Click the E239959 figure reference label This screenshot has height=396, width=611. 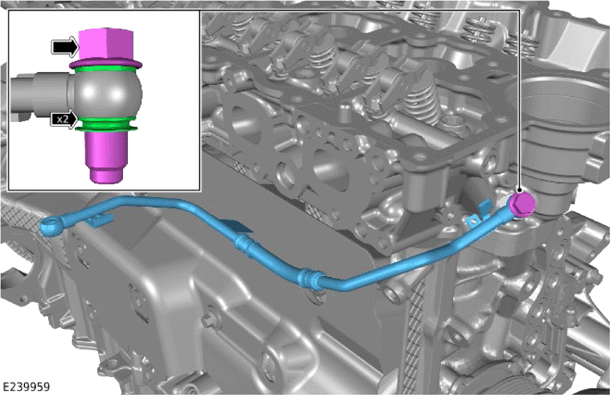tap(26, 387)
